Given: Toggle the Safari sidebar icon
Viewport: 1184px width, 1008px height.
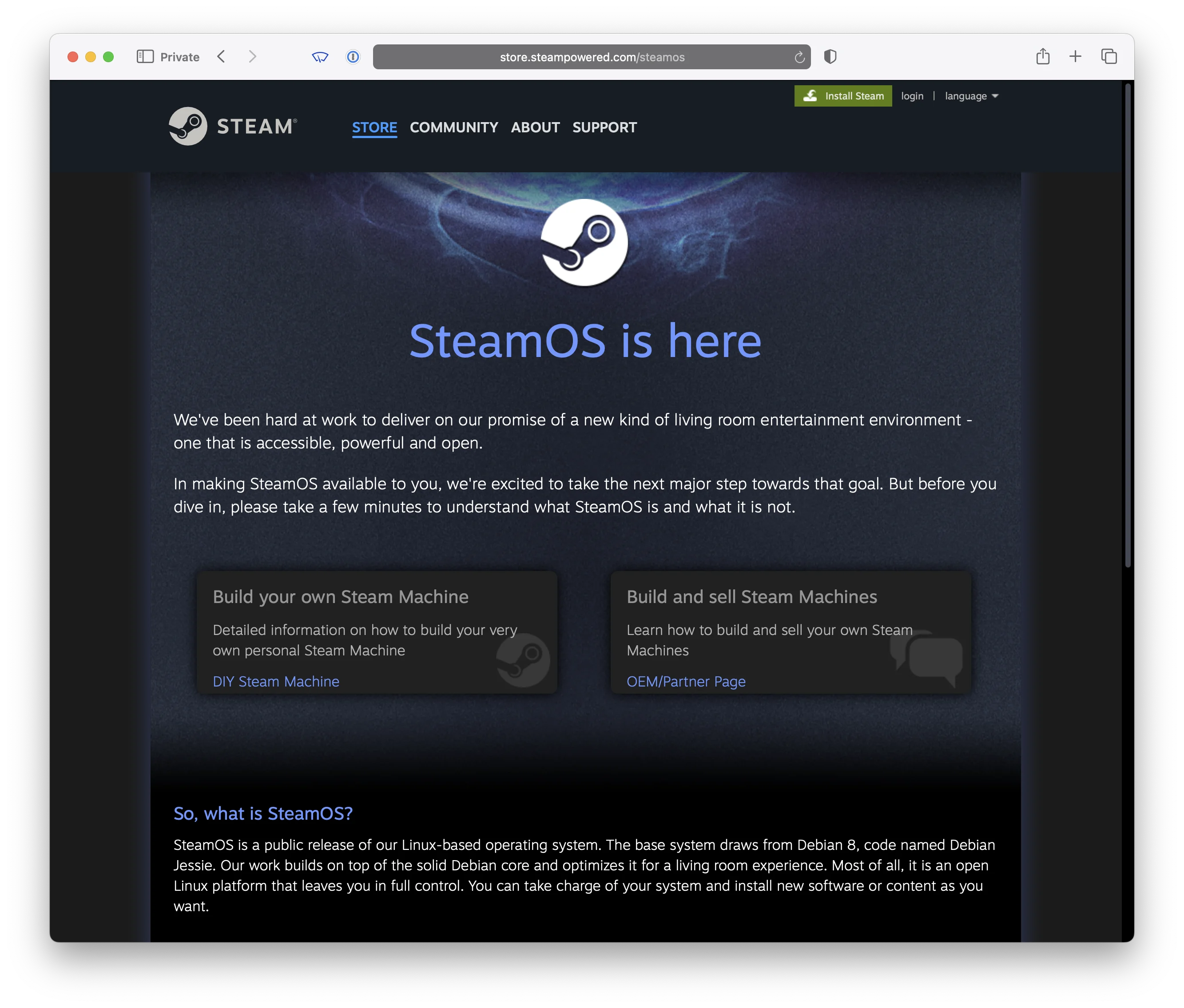Looking at the screenshot, I should tap(145, 56).
